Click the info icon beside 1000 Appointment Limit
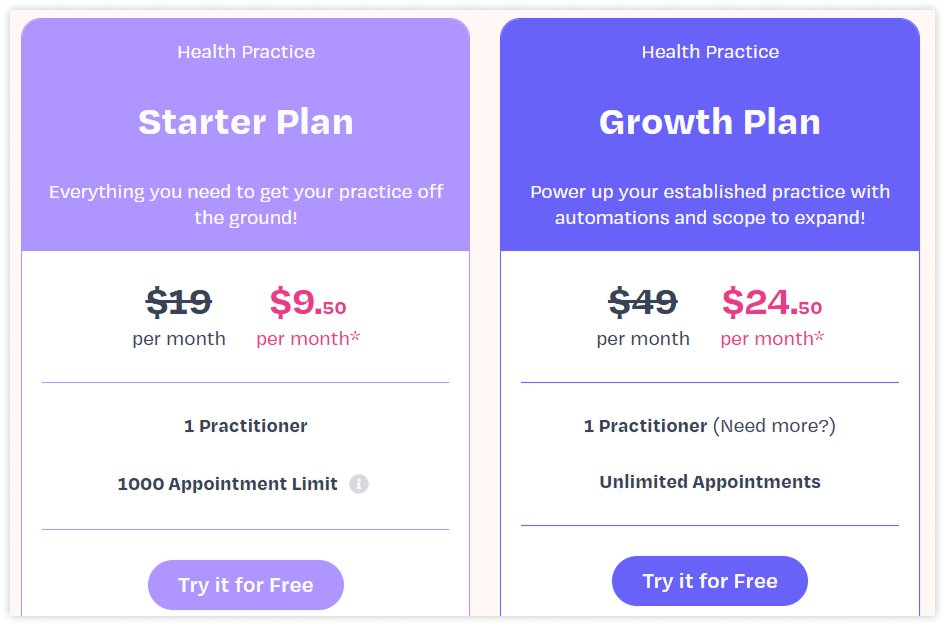The height and width of the screenshot is (626, 945). click(359, 484)
